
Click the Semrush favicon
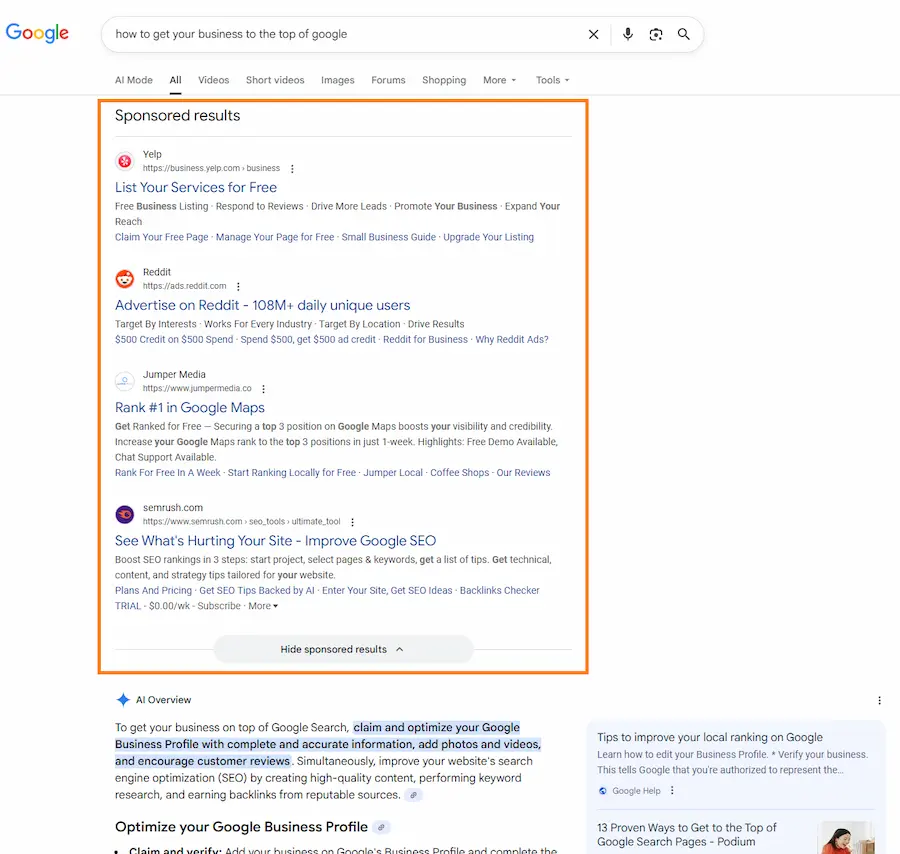coord(124,513)
